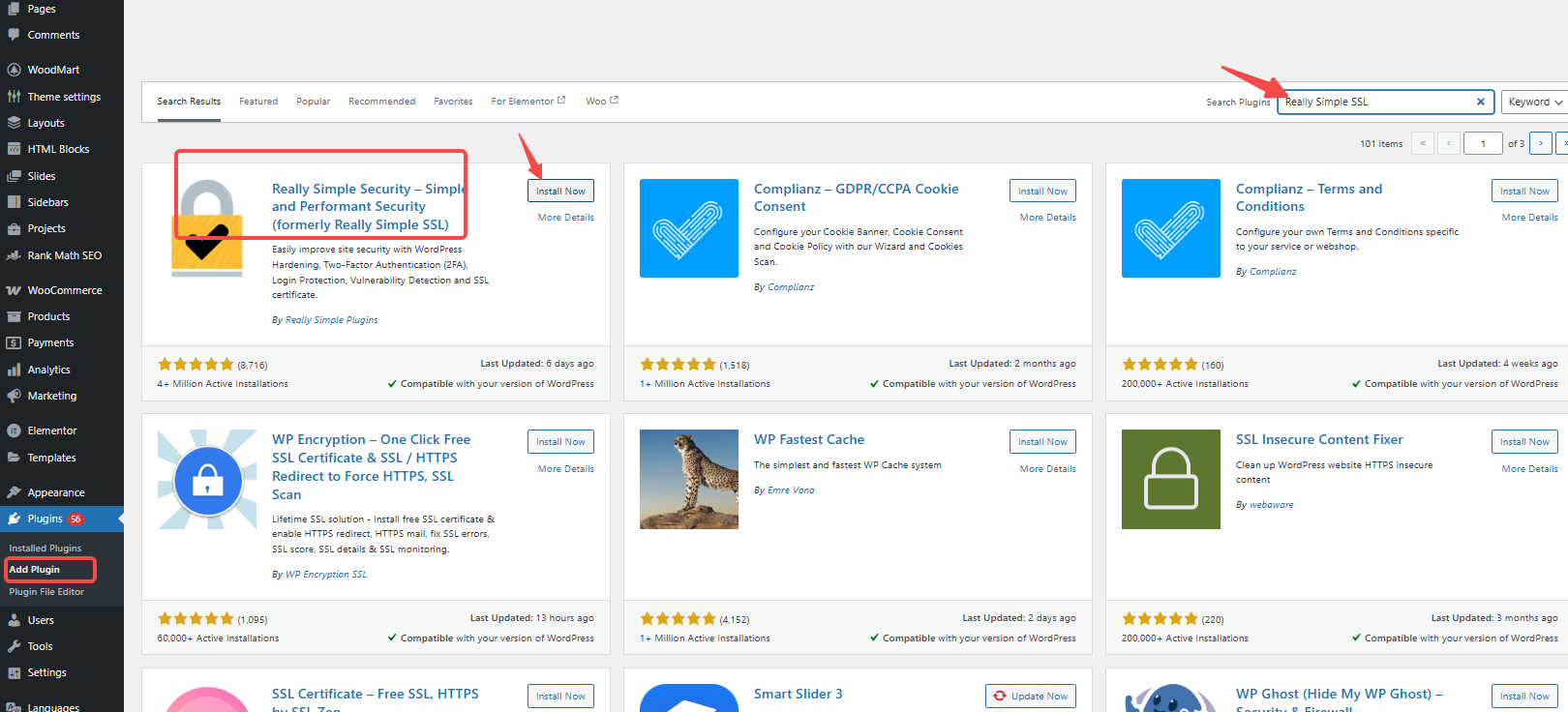Viewport: 1568px width, 712px height.
Task: Open the Elementor sidebar icon
Action: click(x=14, y=430)
